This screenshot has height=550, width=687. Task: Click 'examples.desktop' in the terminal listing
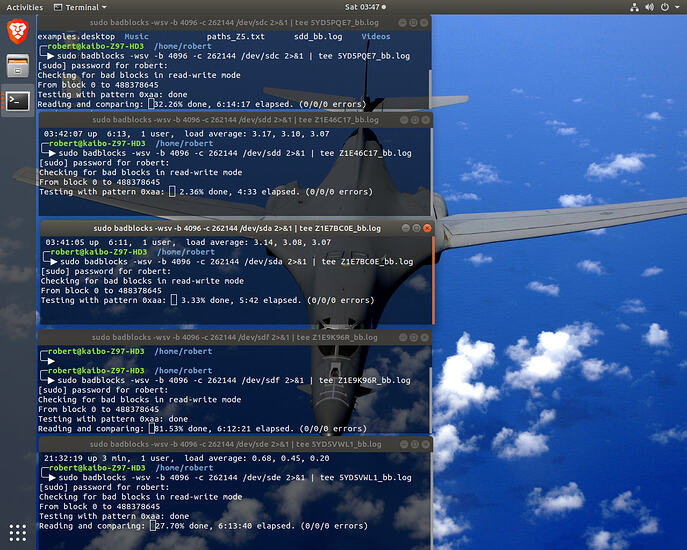click(76, 36)
